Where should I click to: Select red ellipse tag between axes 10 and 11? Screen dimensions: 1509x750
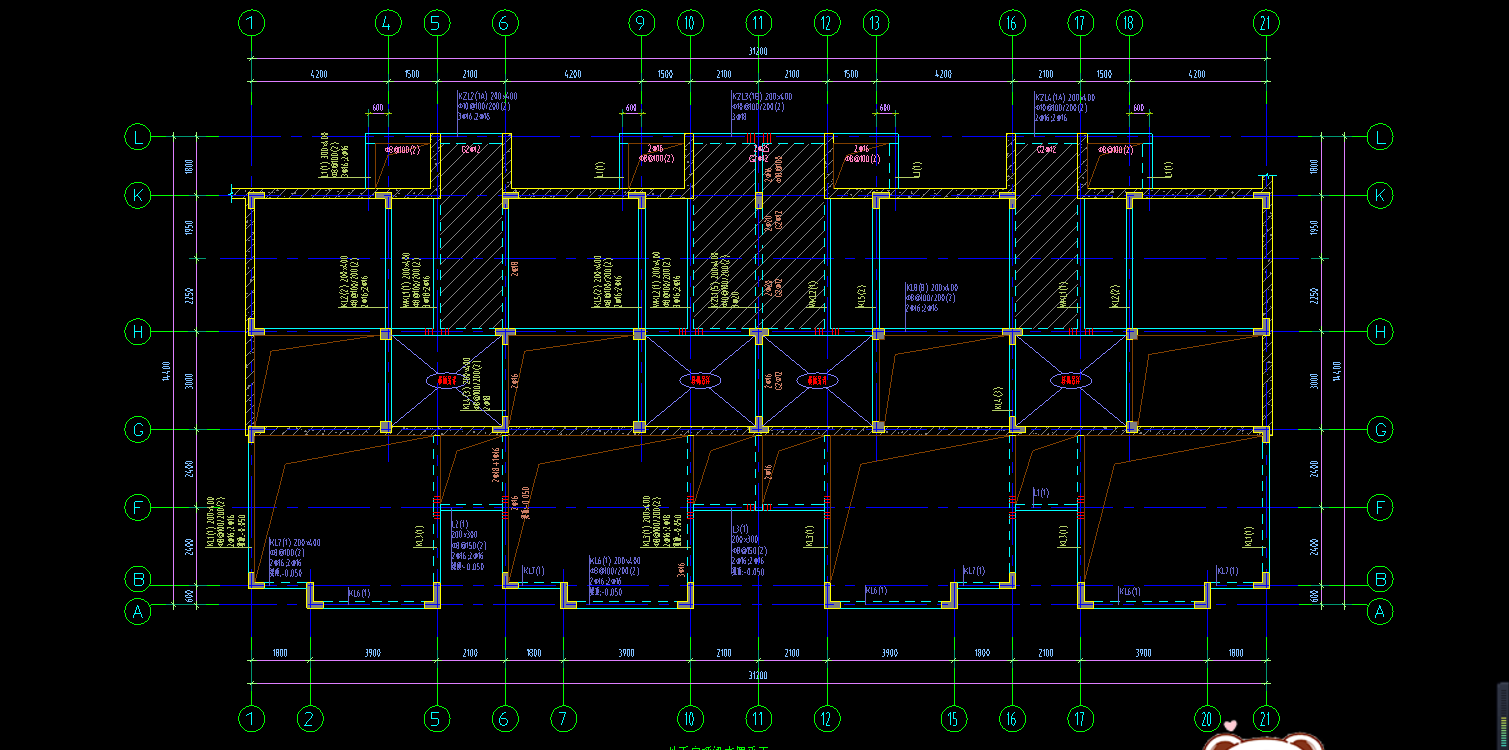point(700,380)
